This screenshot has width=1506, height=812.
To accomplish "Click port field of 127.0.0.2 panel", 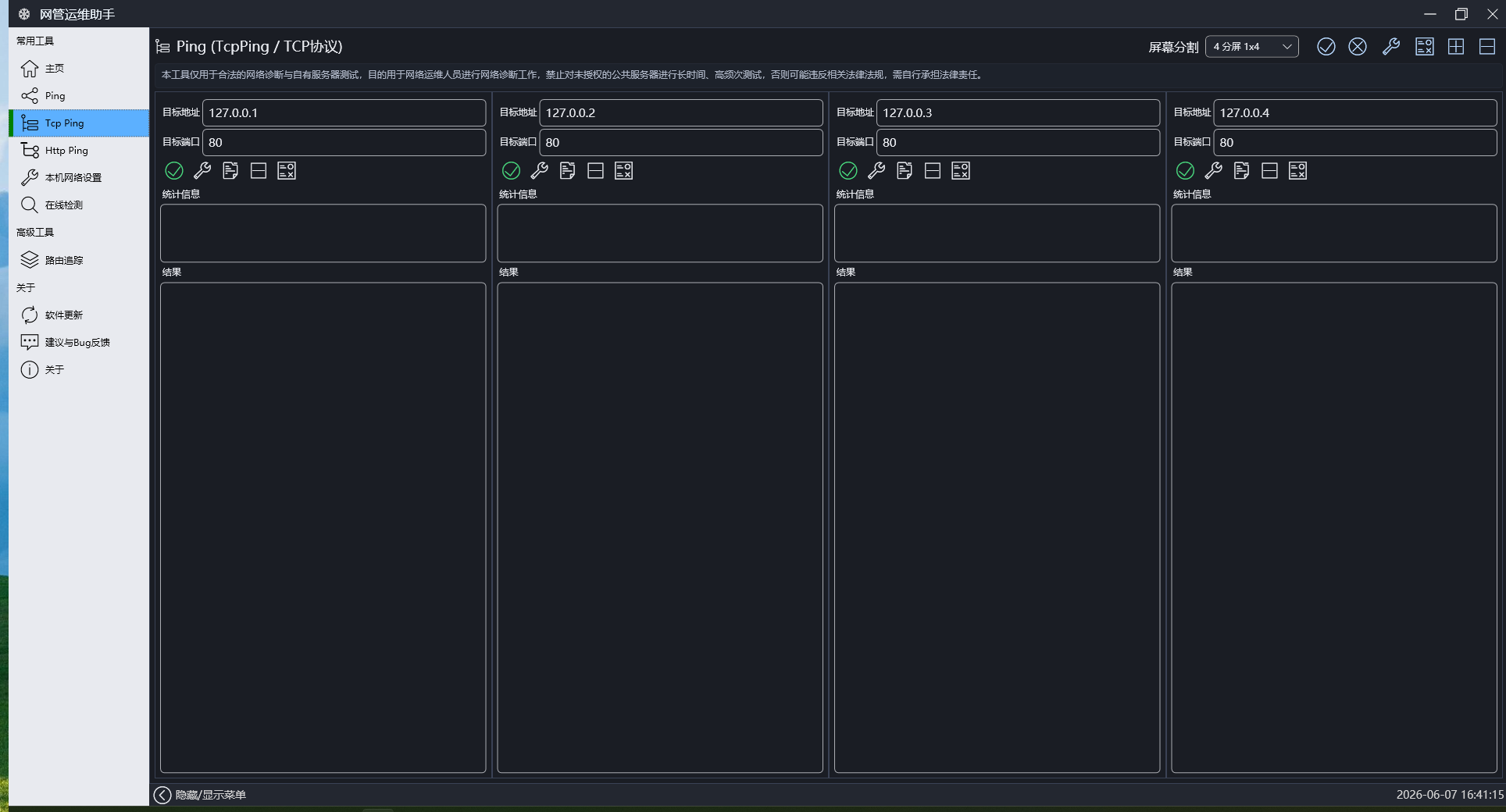I will pyautogui.click(x=681, y=142).
